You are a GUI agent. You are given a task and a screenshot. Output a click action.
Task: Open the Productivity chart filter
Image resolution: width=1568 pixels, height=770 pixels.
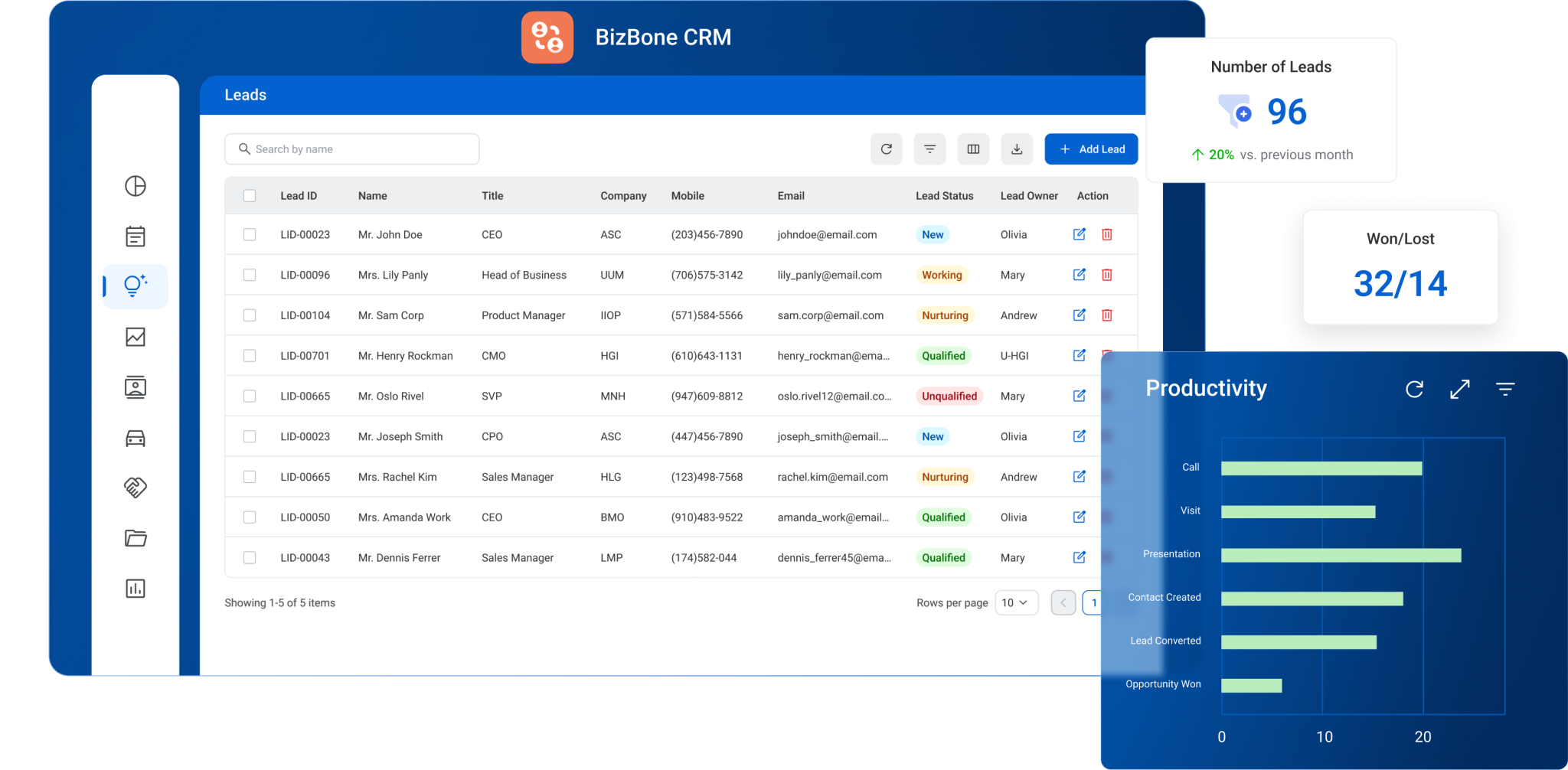pos(1505,389)
